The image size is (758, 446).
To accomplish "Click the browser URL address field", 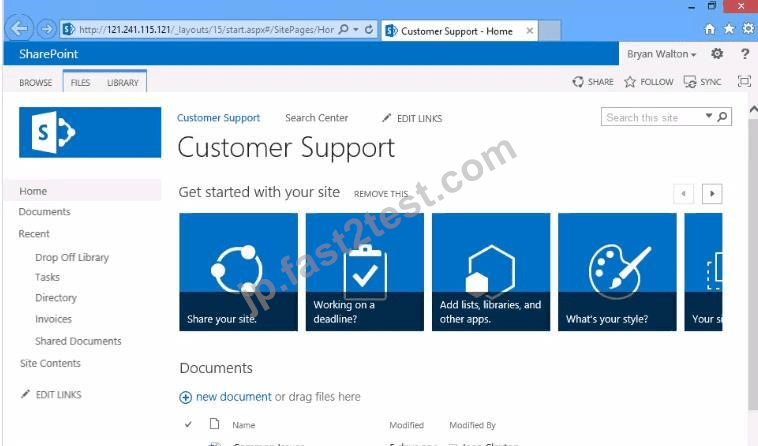I will [206, 29].
